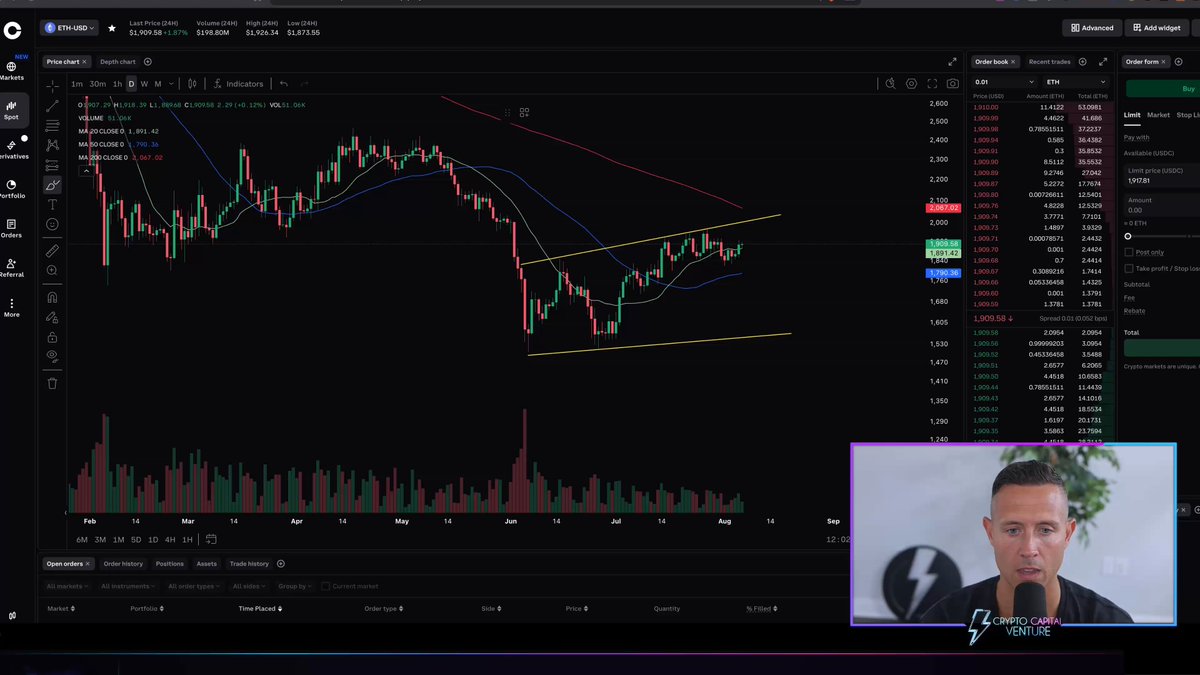1200x675 pixels.
Task: Set chart interval to 30m
Action: [x=97, y=84]
